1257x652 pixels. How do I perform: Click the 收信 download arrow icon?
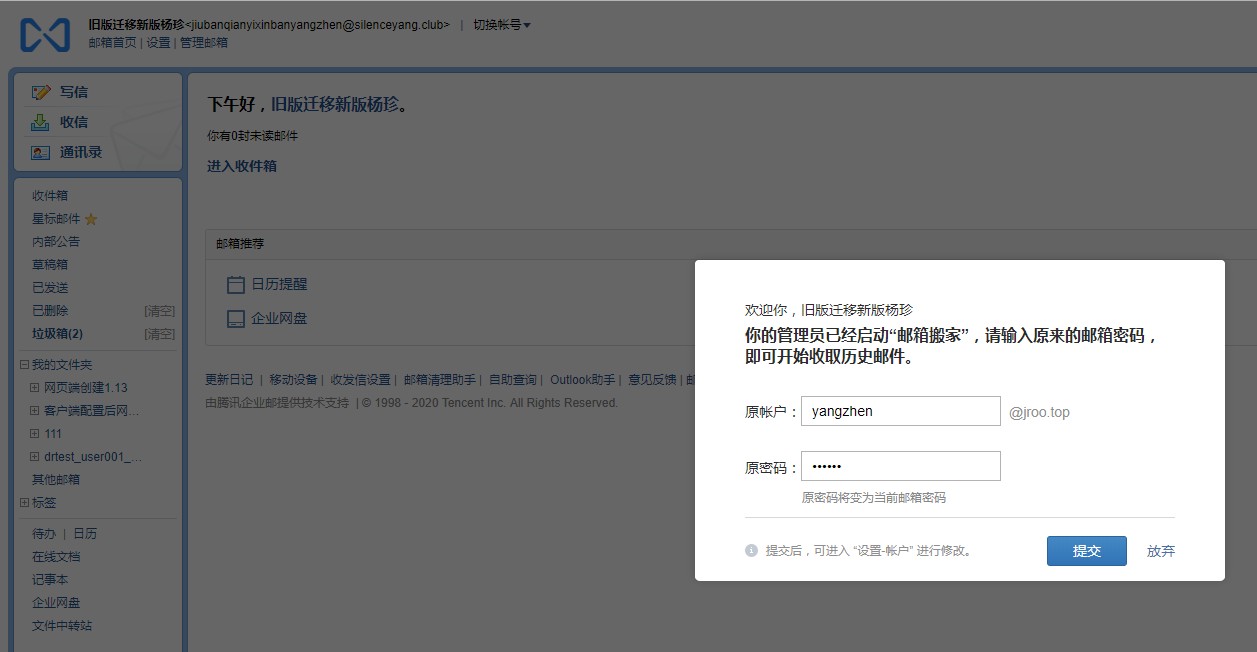[40, 122]
